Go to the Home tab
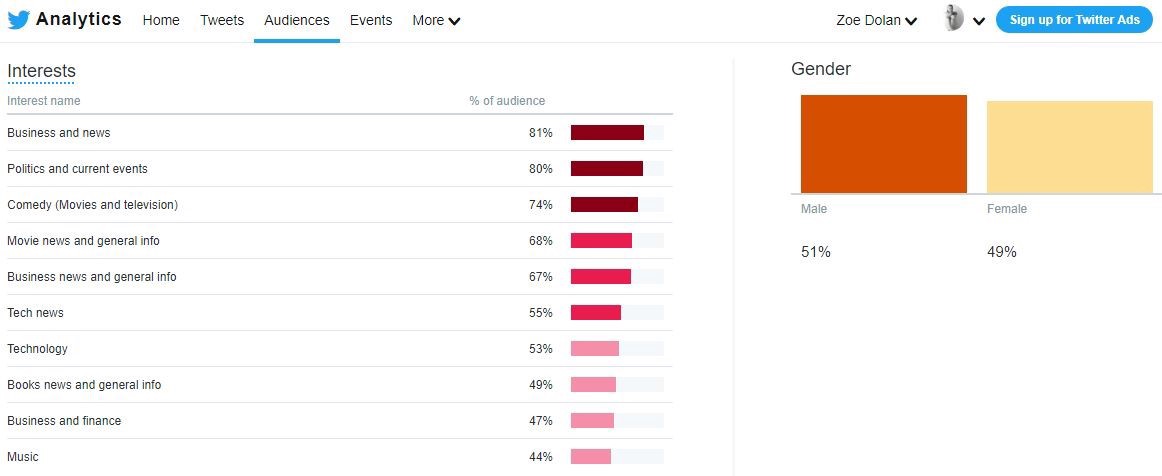 (161, 20)
